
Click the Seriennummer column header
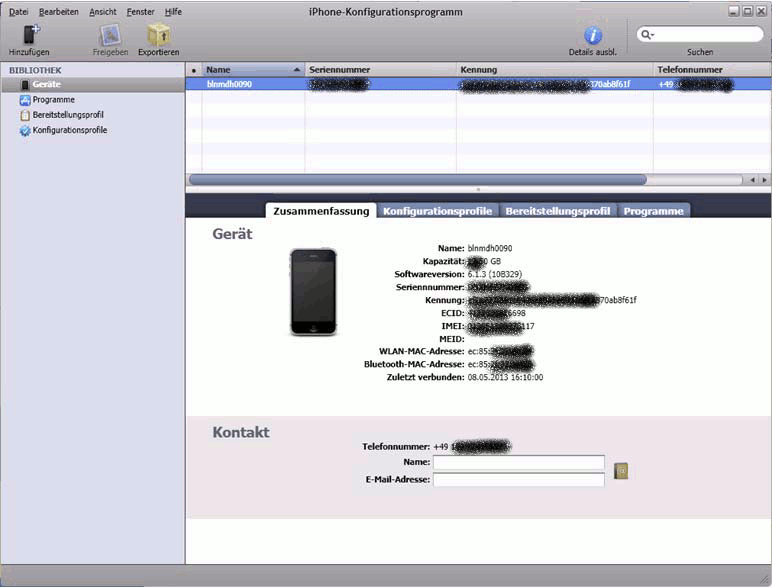point(380,70)
